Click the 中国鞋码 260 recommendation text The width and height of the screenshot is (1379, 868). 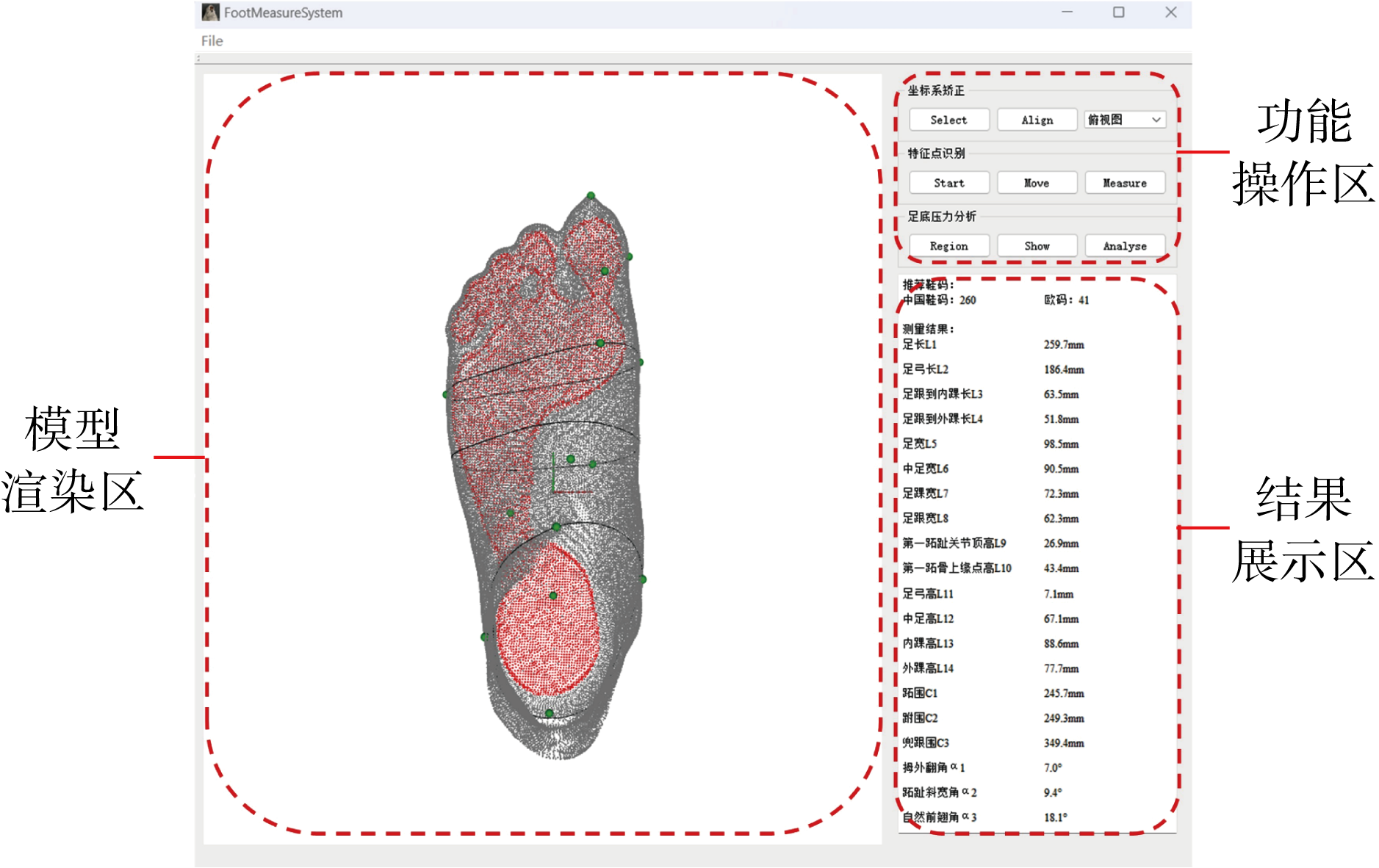pyautogui.click(x=939, y=300)
